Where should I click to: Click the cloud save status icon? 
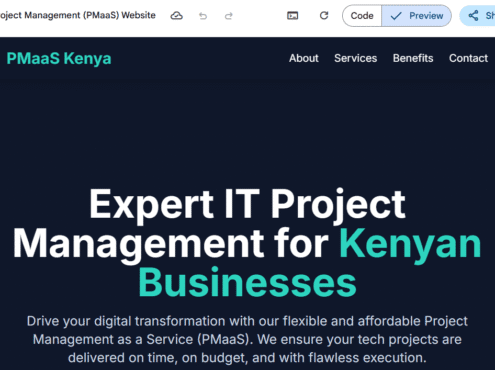pos(176,16)
